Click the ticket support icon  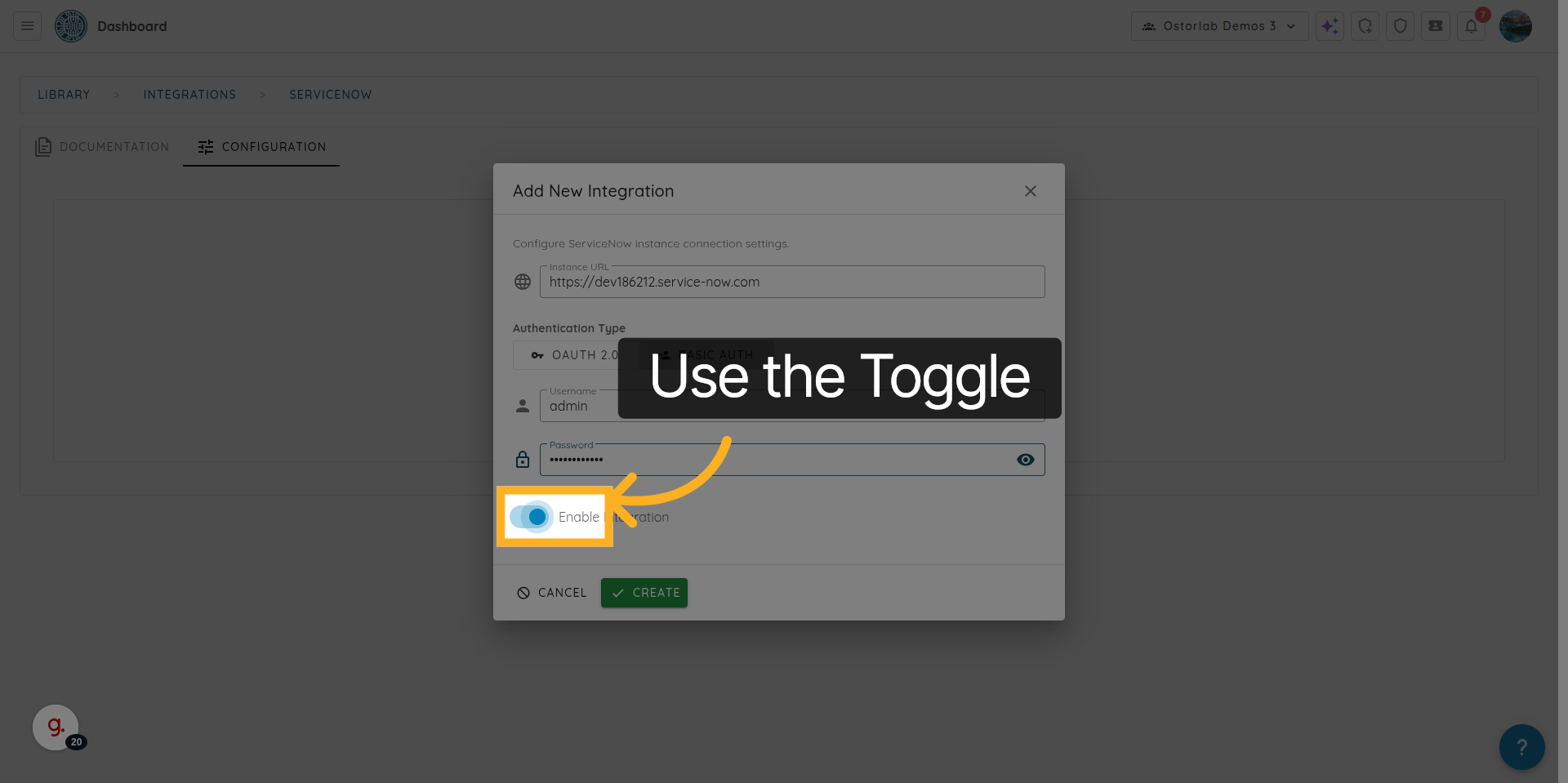pos(1435,25)
